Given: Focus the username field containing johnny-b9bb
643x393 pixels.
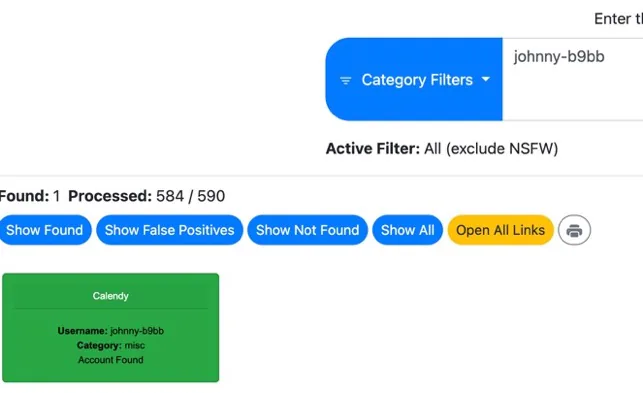Looking at the screenshot, I should coord(572,79).
